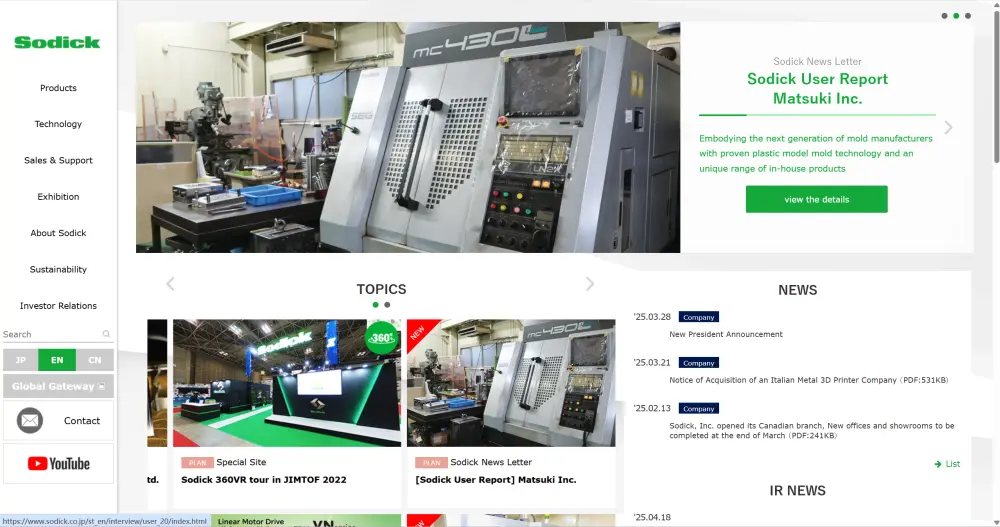The height and width of the screenshot is (527, 1000).
Task: Click the Sodick logo
Action: tap(57, 42)
